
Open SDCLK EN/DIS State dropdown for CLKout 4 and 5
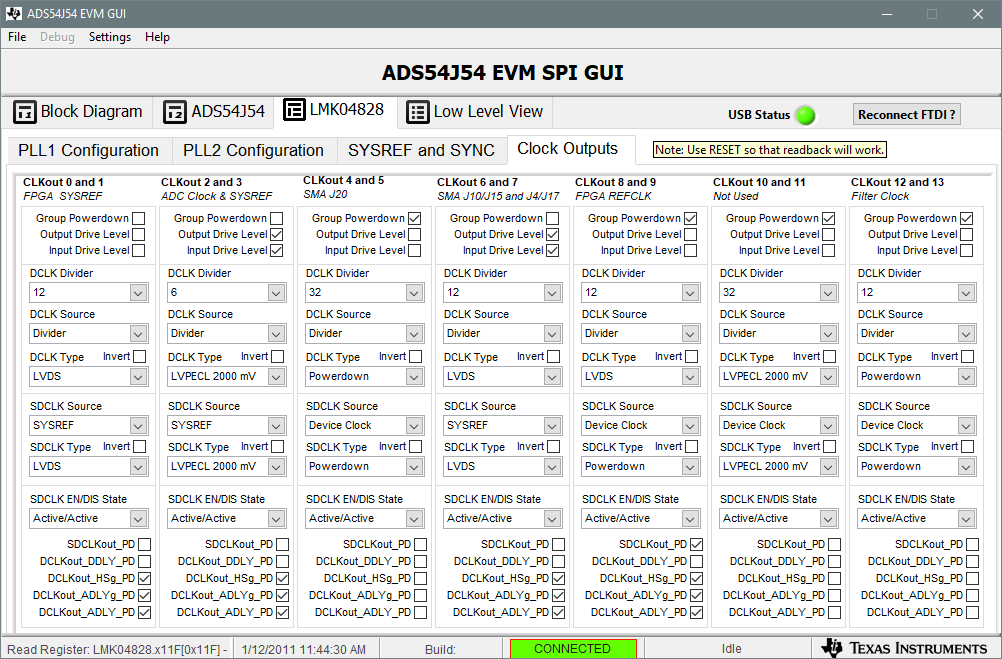pos(365,518)
